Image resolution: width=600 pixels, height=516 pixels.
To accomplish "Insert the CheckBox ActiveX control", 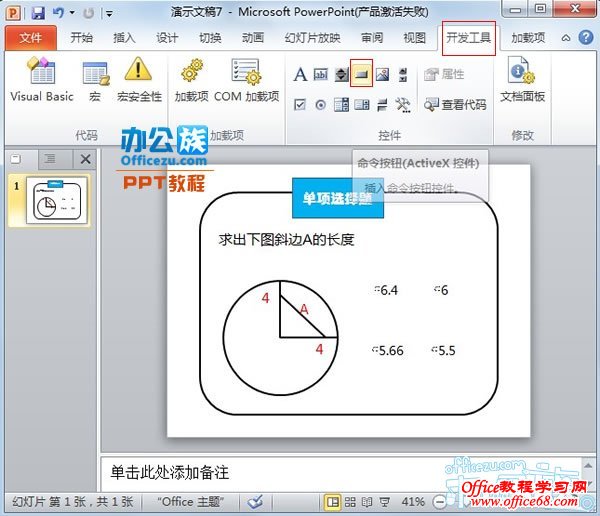I will [x=300, y=104].
